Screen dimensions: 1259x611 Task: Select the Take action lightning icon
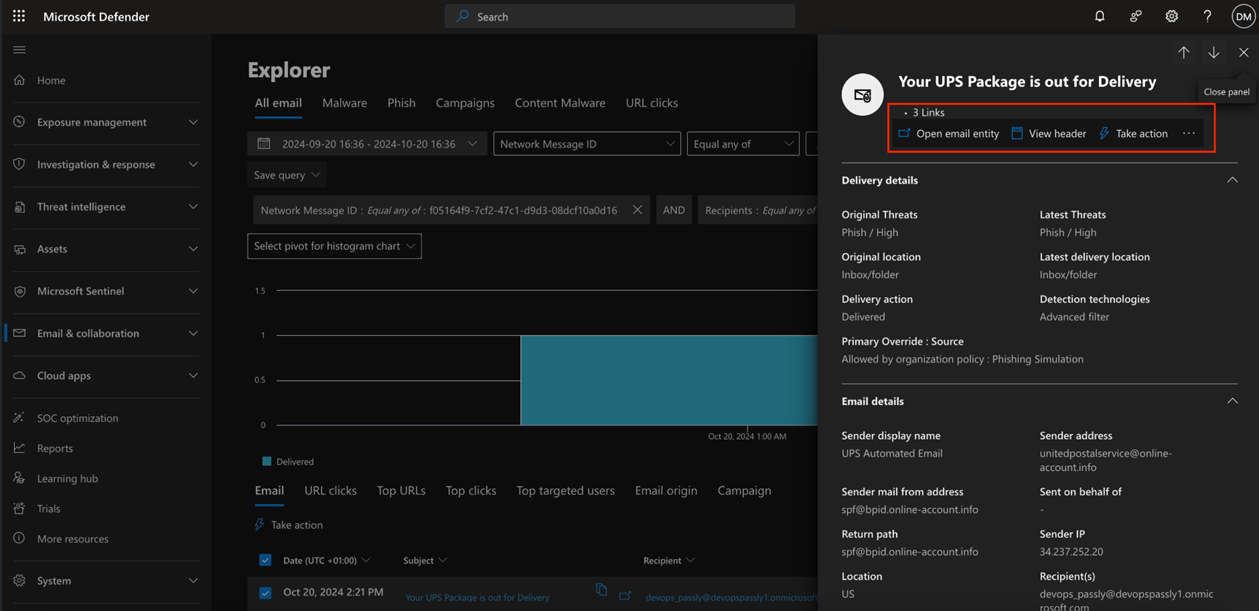(1103, 132)
